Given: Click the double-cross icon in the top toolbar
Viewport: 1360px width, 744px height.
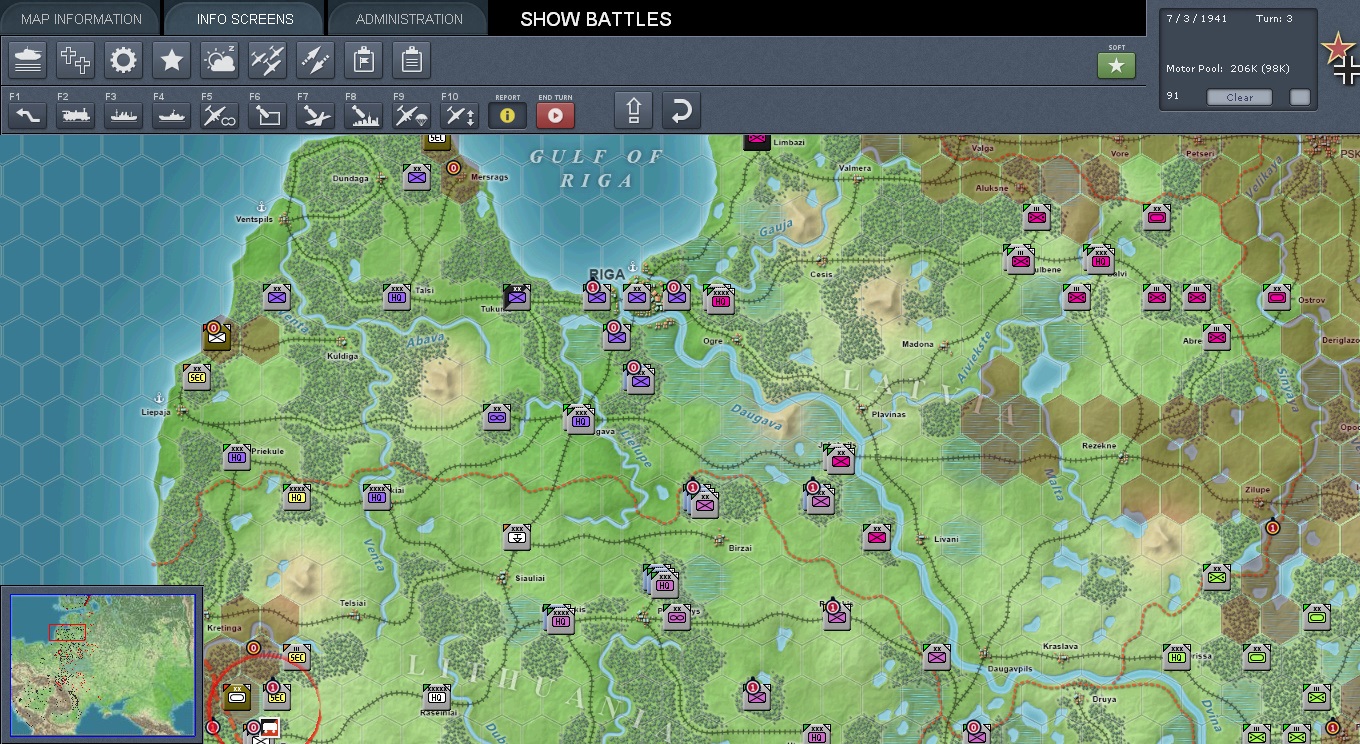Looking at the screenshot, I should coord(75,60).
